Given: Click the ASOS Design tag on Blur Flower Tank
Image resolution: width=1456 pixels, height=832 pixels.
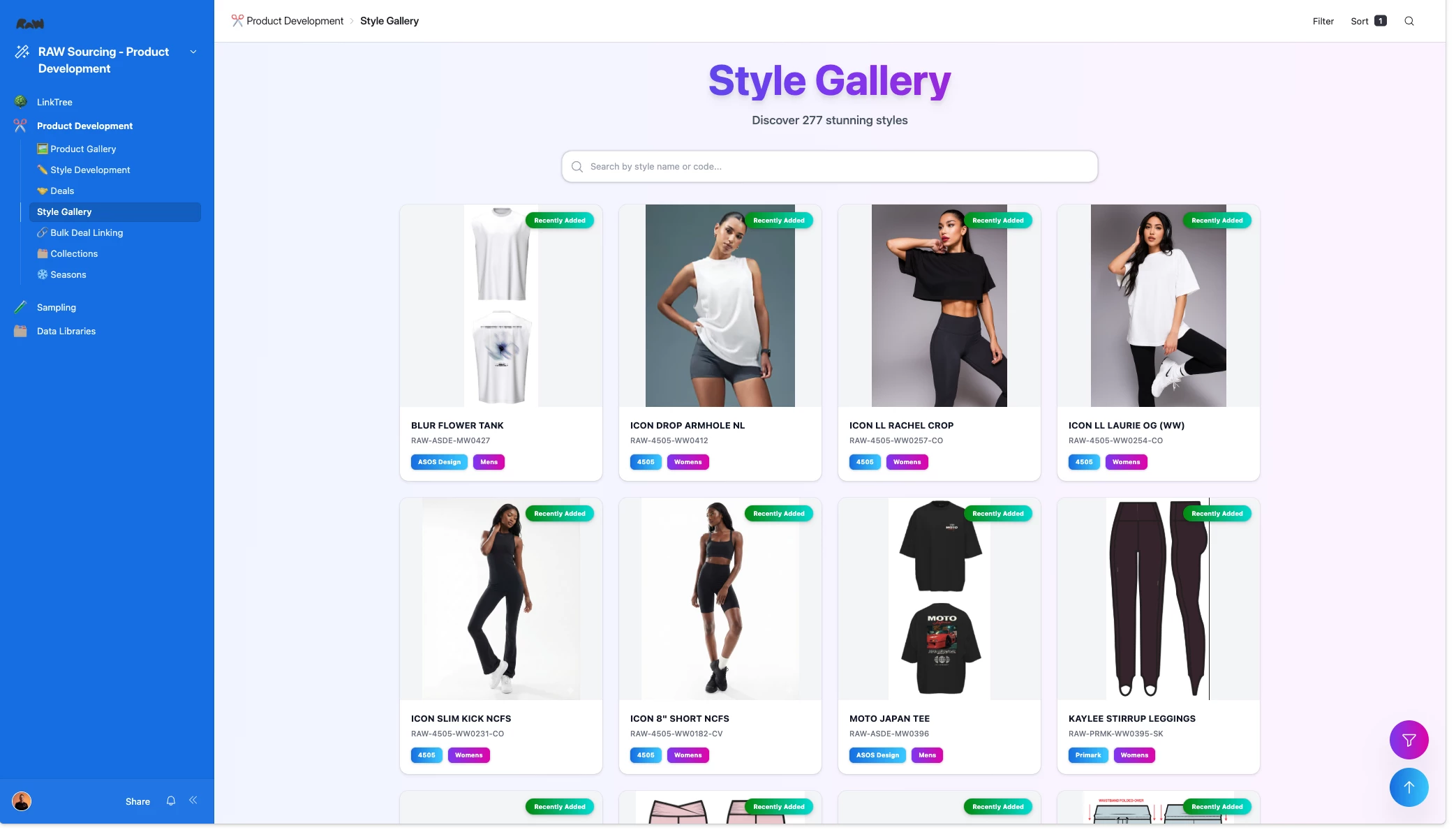Looking at the screenshot, I should pyautogui.click(x=439, y=462).
